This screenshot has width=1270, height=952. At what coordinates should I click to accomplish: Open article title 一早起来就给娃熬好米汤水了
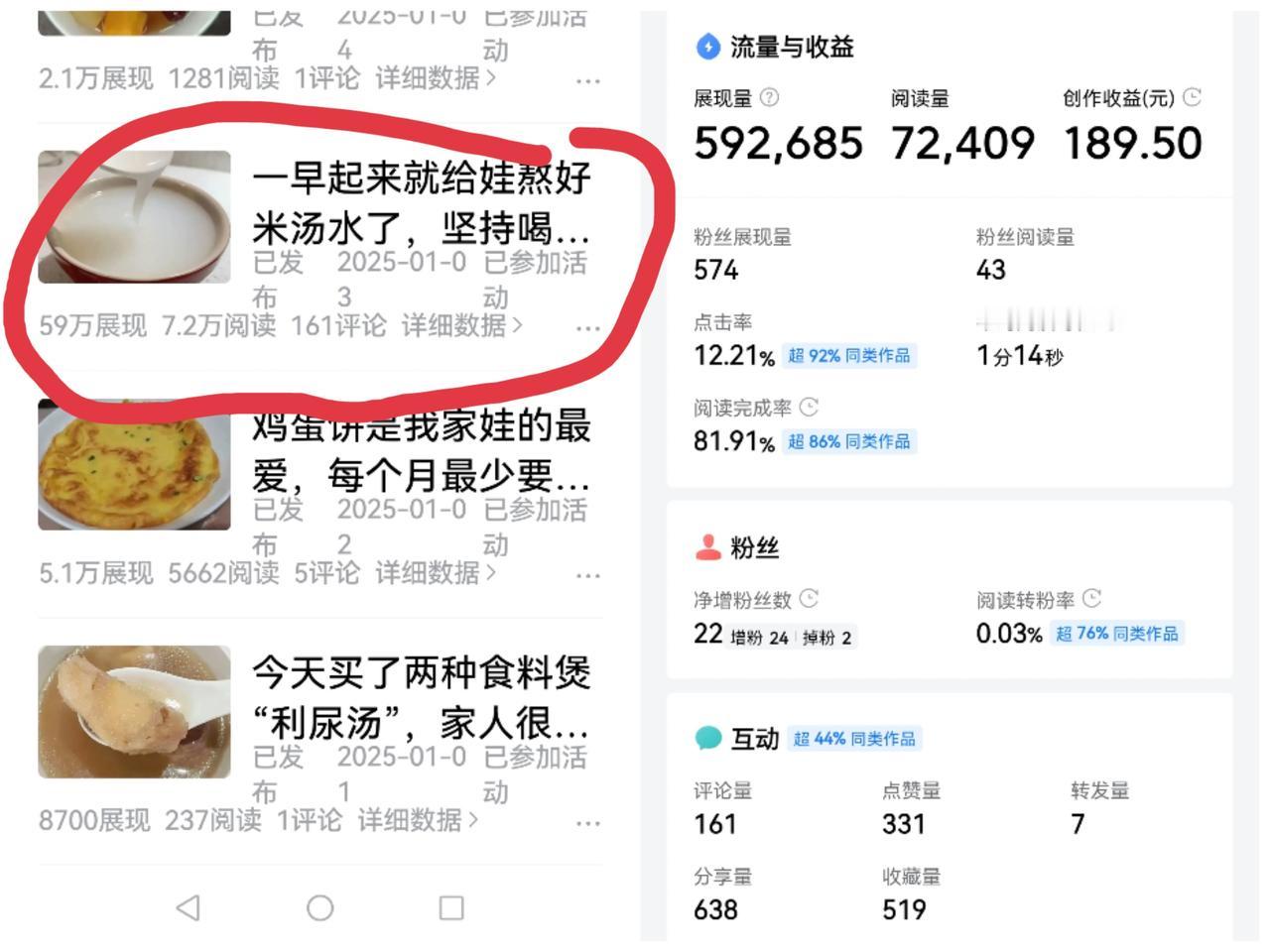[422, 203]
